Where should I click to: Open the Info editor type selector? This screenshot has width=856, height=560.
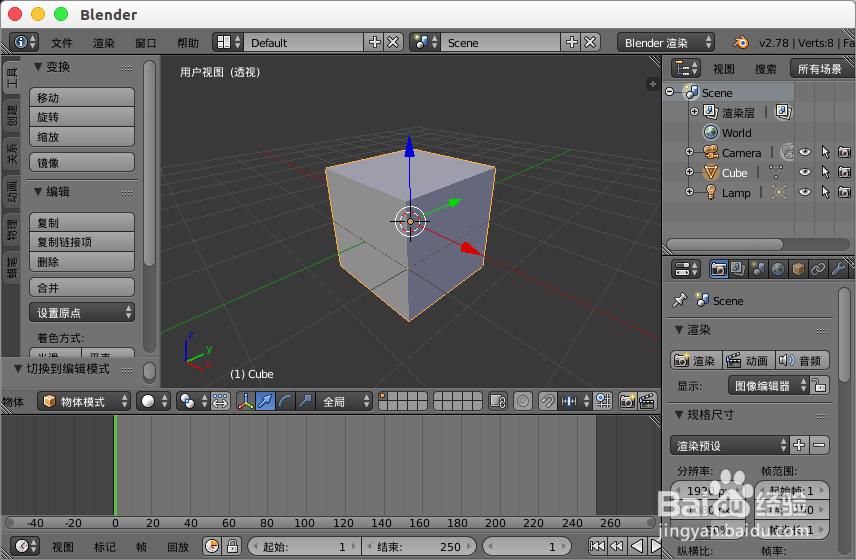point(25,42)
